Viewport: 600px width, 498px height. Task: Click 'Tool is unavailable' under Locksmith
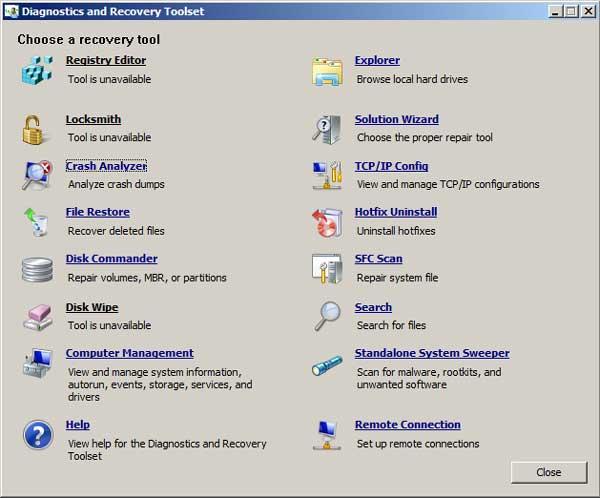pos(109,137)
